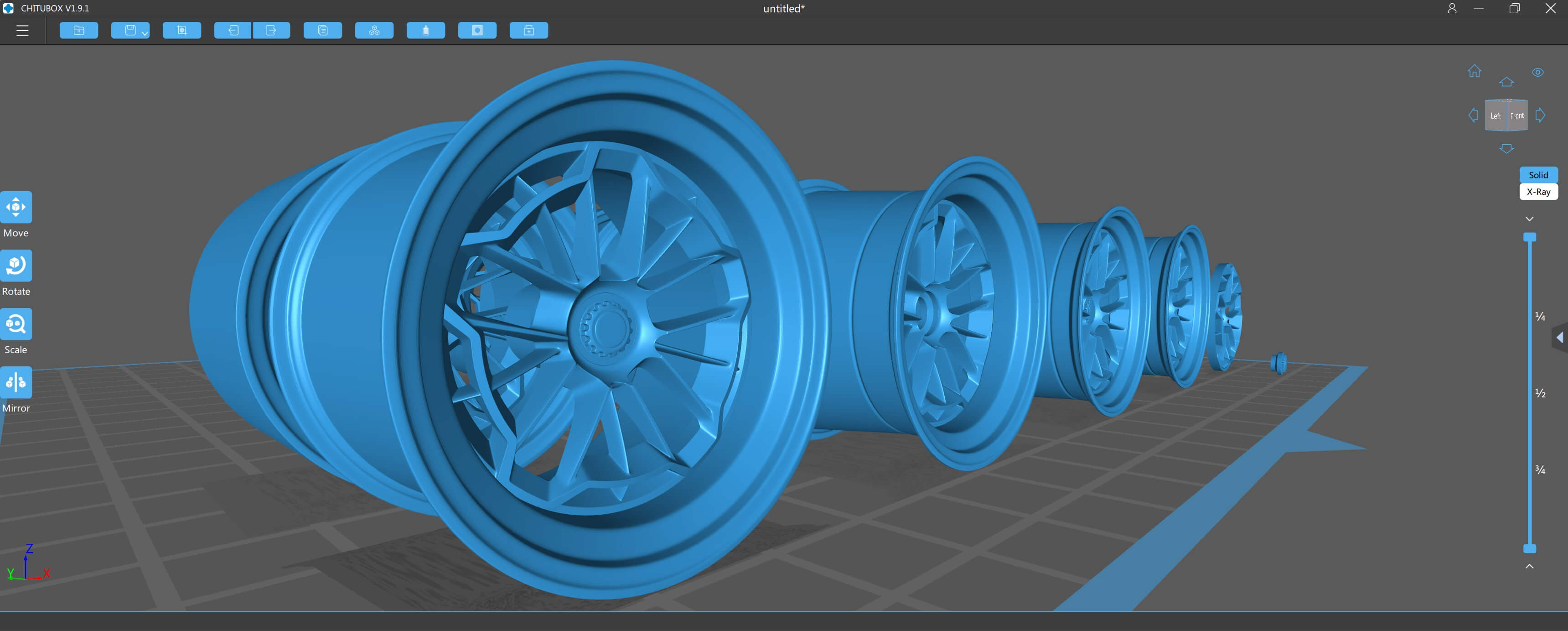Click the Open file folder icon

pos(79,31)
